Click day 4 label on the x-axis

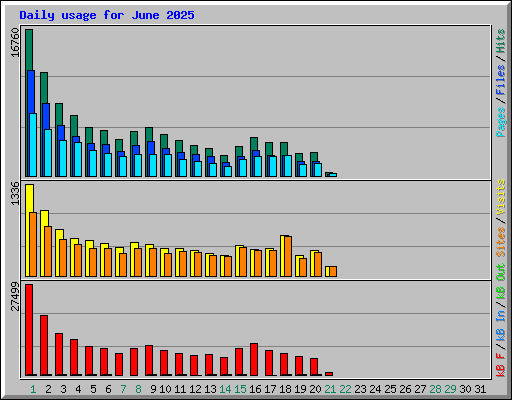point(78,389)
